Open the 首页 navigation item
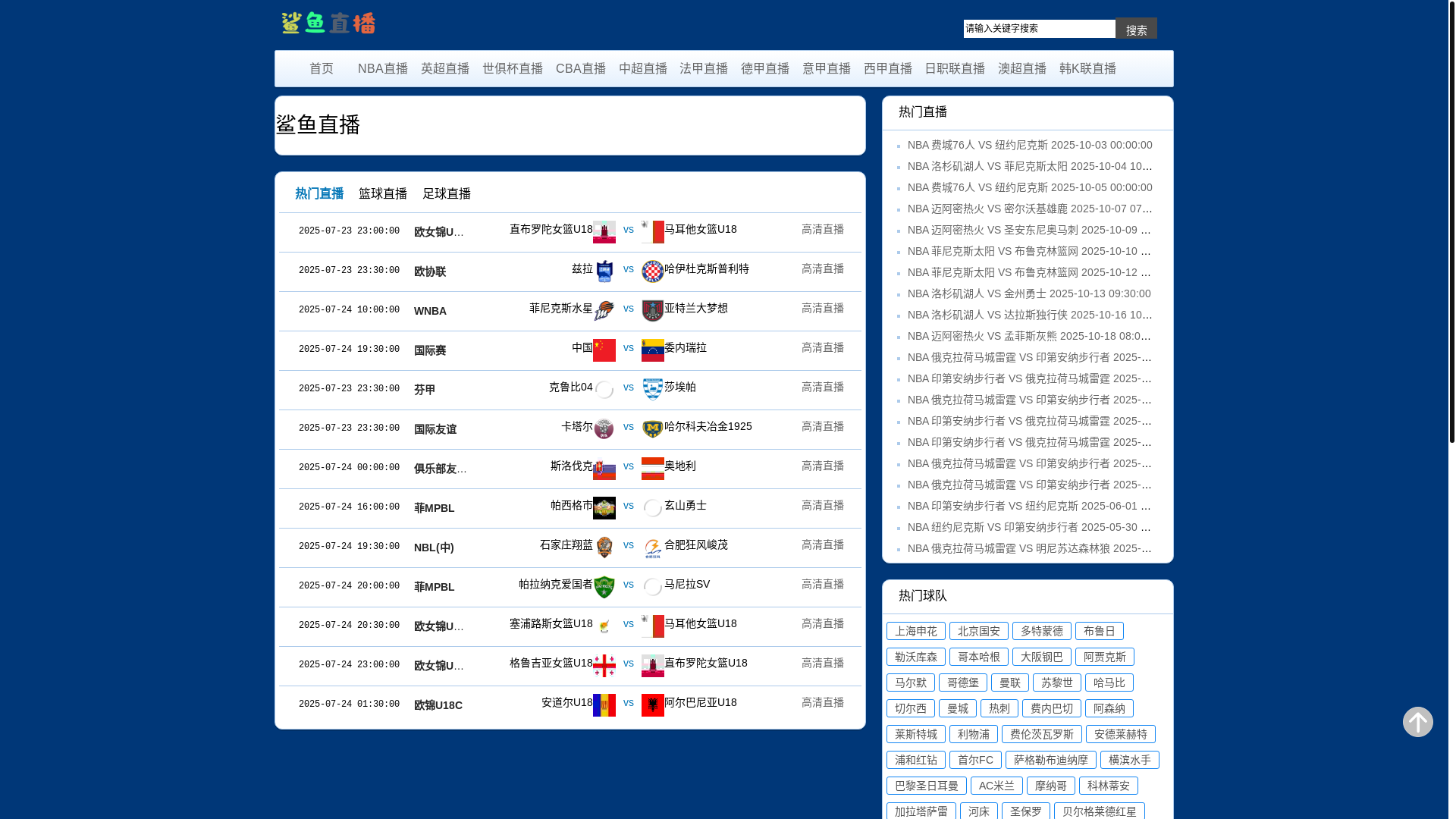 point(321,69)
